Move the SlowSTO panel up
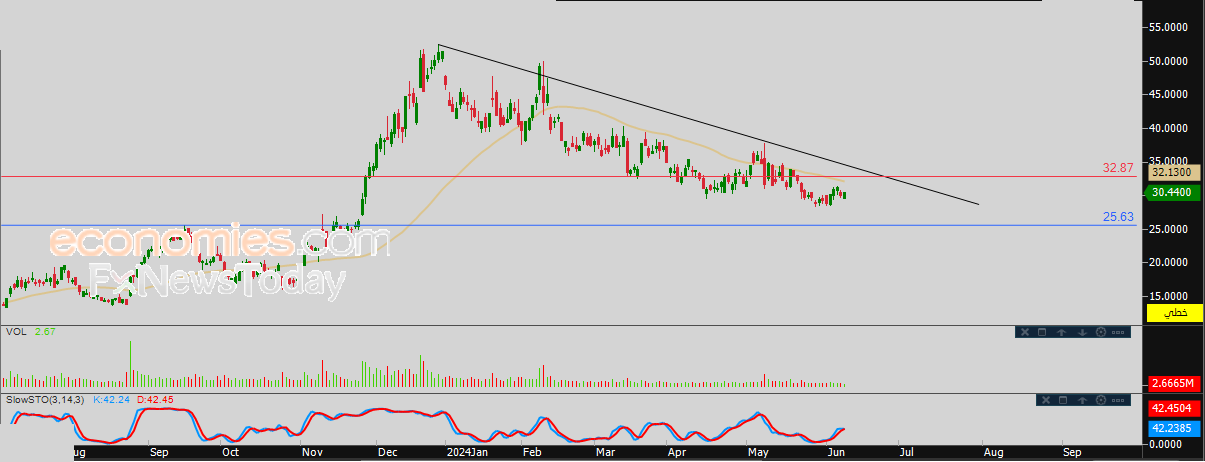Screen dimensions: 1205x462 pos(1082,400)
